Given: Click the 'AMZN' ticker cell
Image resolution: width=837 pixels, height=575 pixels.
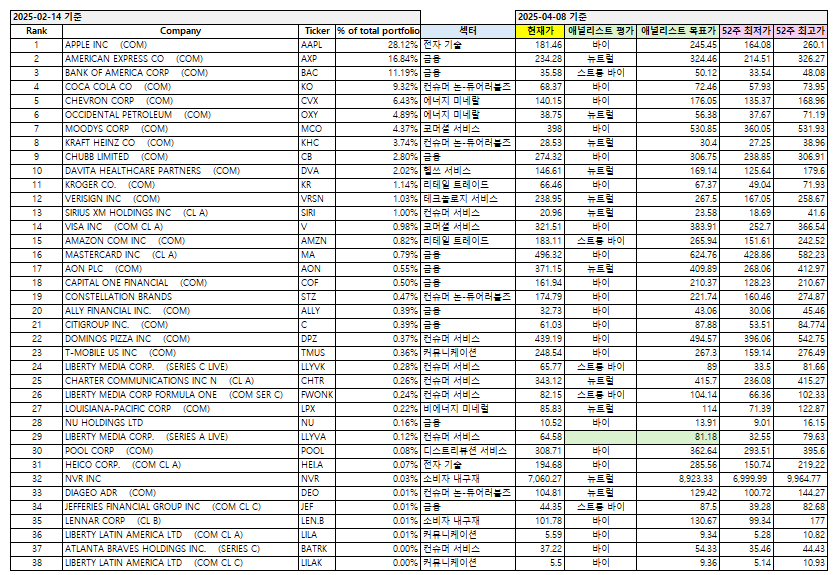Looking at the screenshot, I should (x=317, y=241).
